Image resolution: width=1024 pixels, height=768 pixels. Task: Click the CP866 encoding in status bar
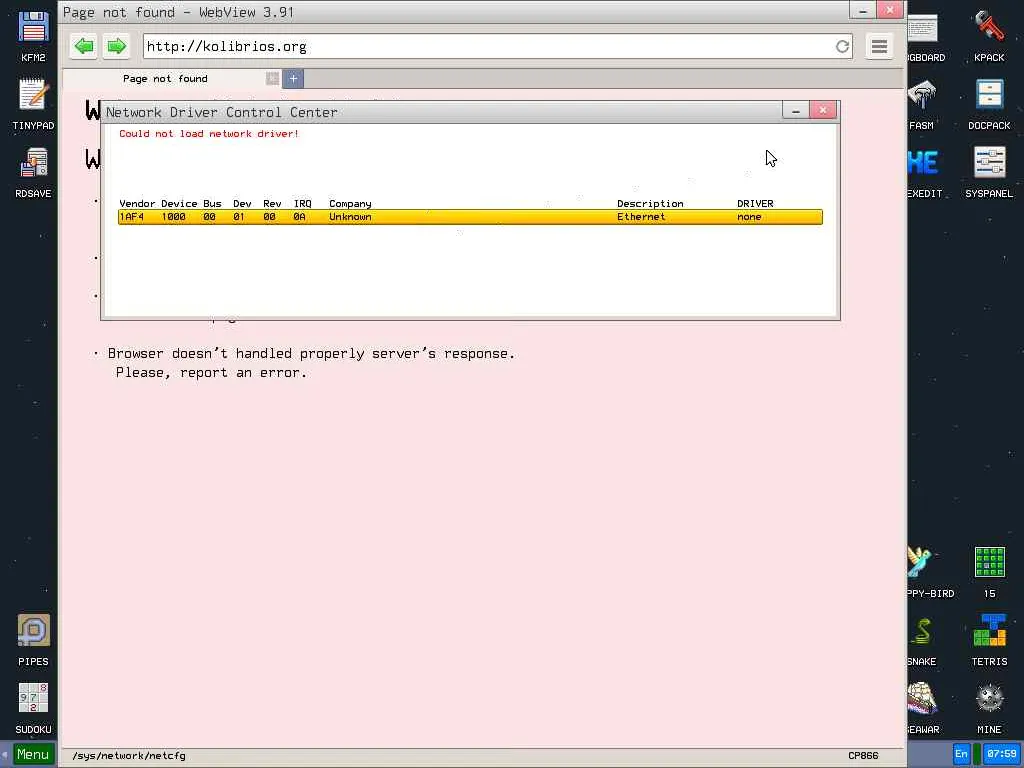point(863,756)
